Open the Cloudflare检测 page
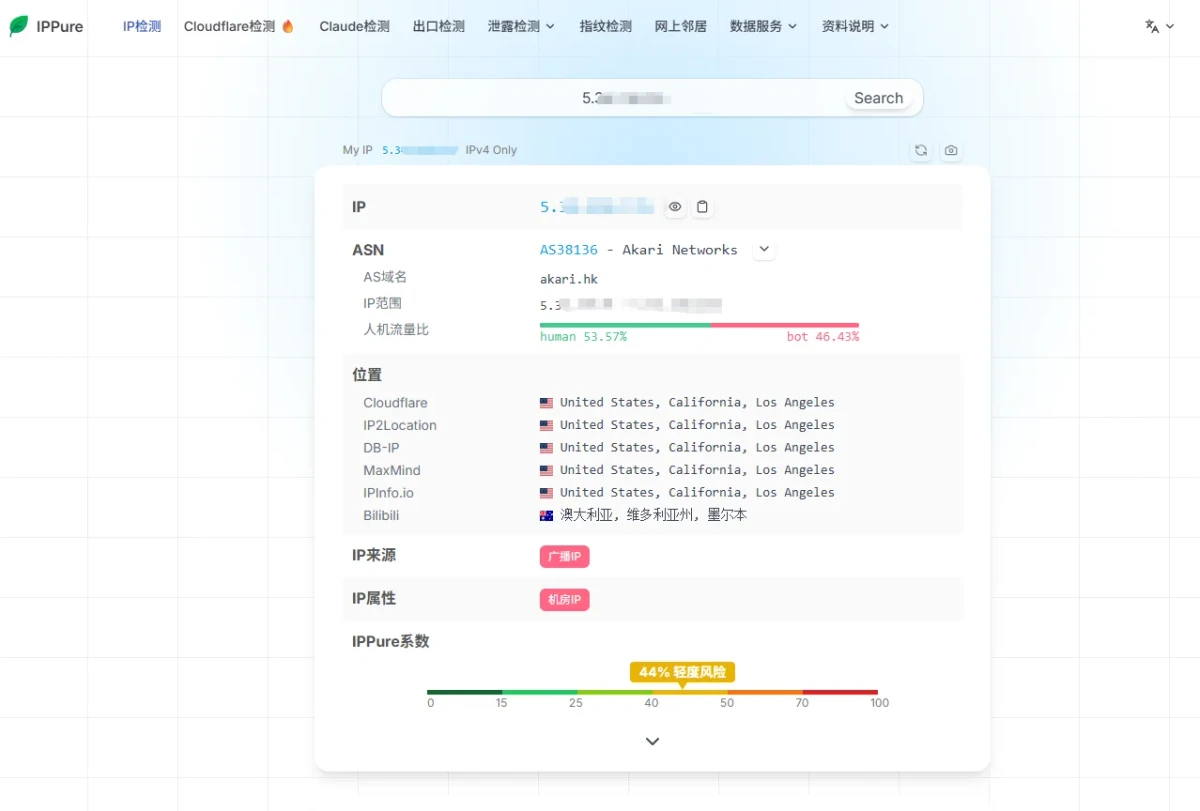Viewport: 1200px width, 811px height. pos(239,27)
